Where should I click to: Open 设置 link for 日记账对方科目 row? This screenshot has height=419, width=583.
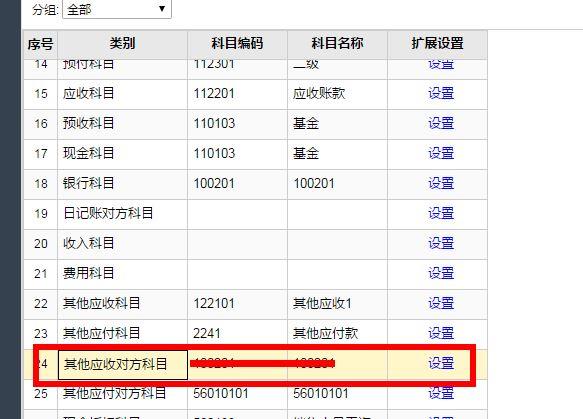coord(441,214)
